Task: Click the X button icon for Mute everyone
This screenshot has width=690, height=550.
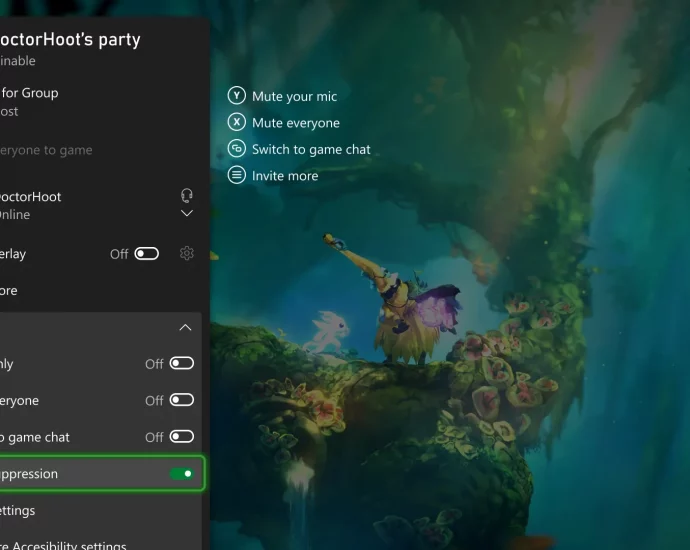Action: coord(237,122)
